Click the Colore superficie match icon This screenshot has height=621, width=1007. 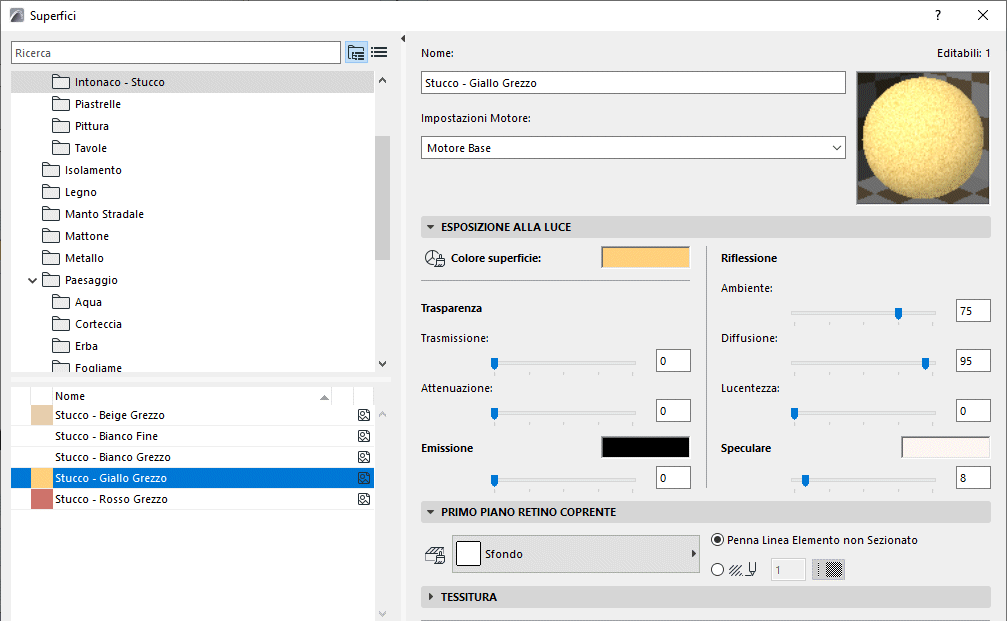point(434,259)
